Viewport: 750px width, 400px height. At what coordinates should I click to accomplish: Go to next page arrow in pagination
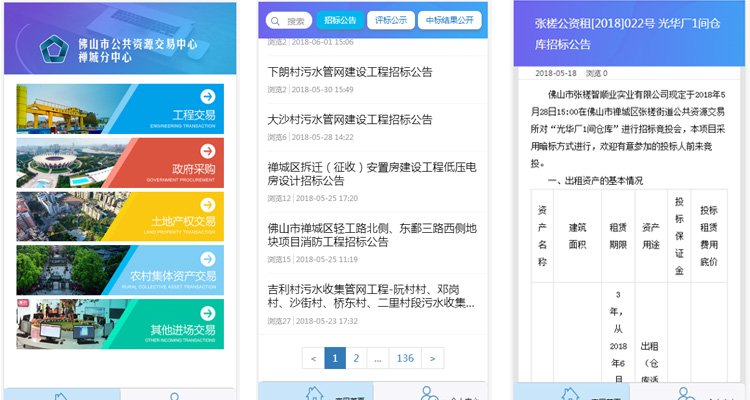coord(432,358)
